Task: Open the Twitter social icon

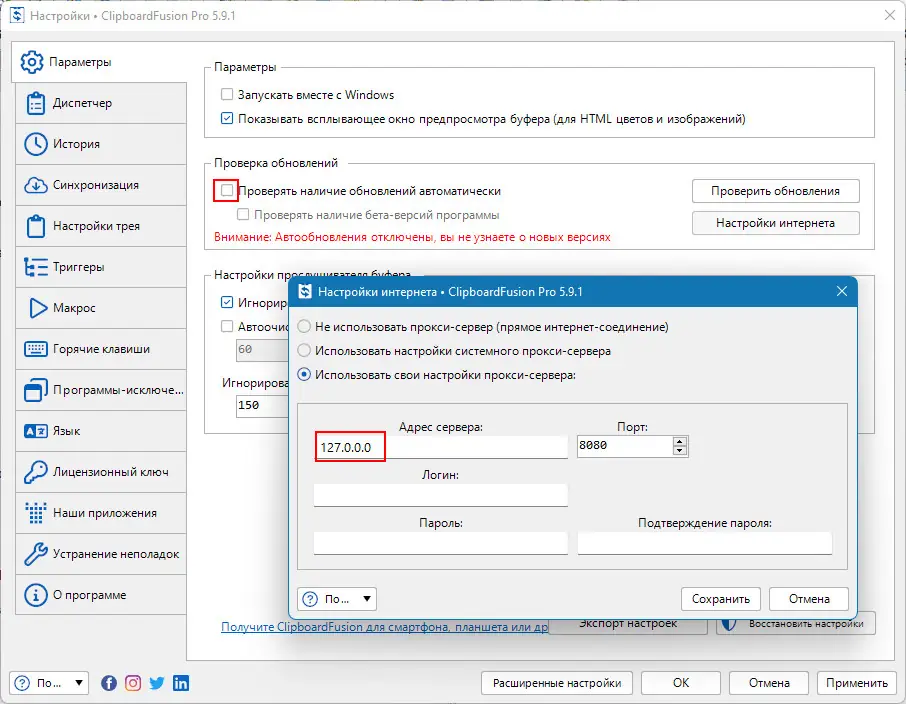Action: point(157,683)
